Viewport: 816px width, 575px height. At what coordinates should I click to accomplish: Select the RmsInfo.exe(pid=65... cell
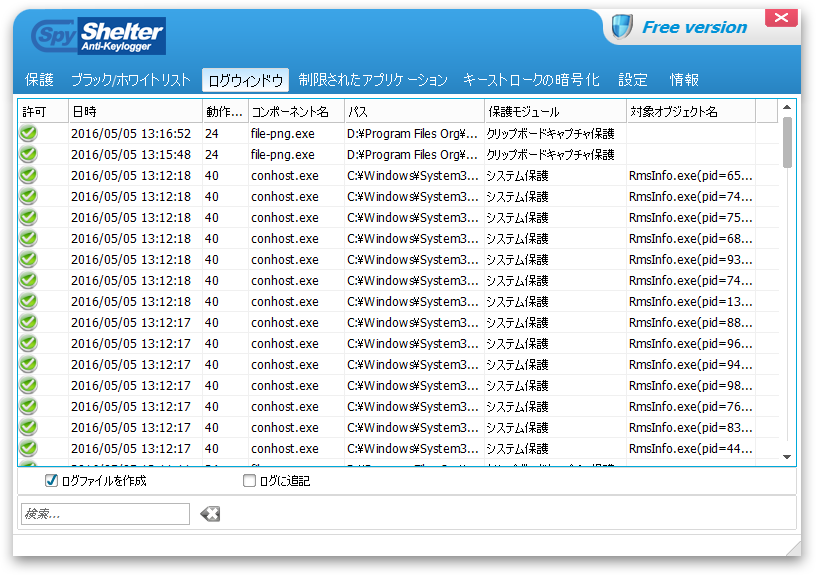point(691,176)
